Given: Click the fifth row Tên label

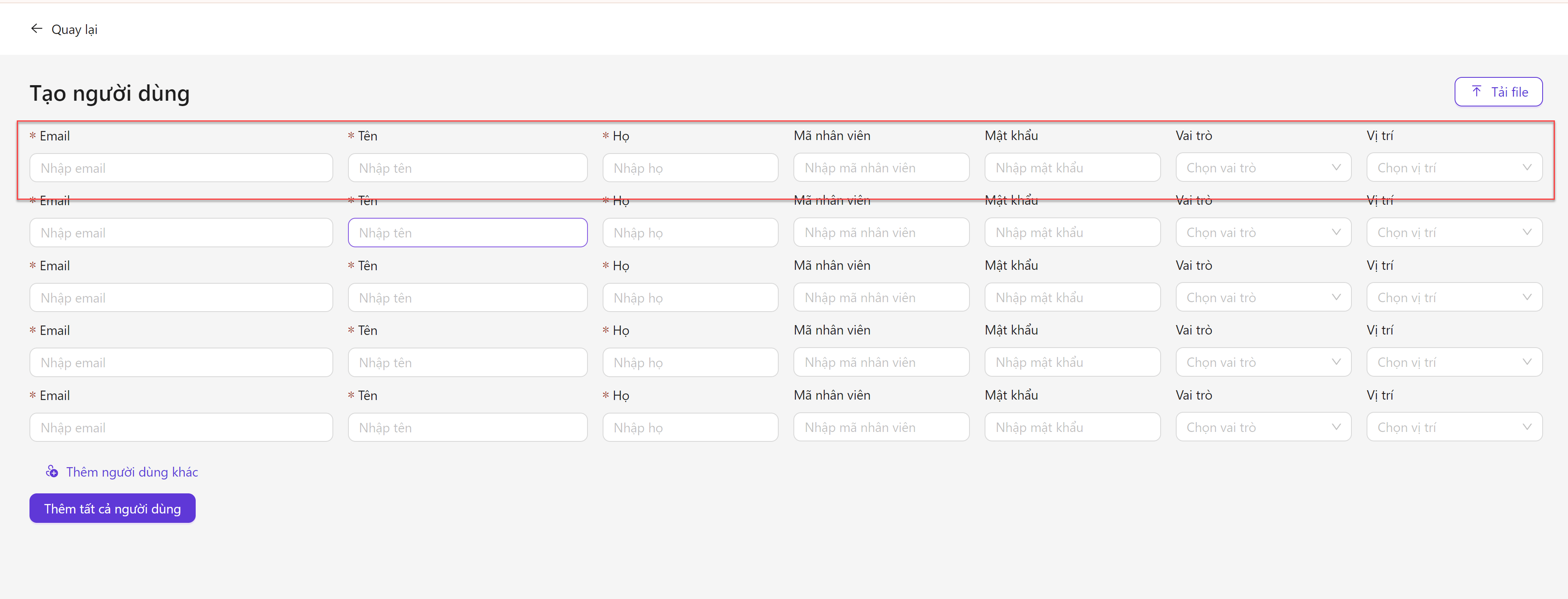Looking at the screenshot, I should [368, 395].
